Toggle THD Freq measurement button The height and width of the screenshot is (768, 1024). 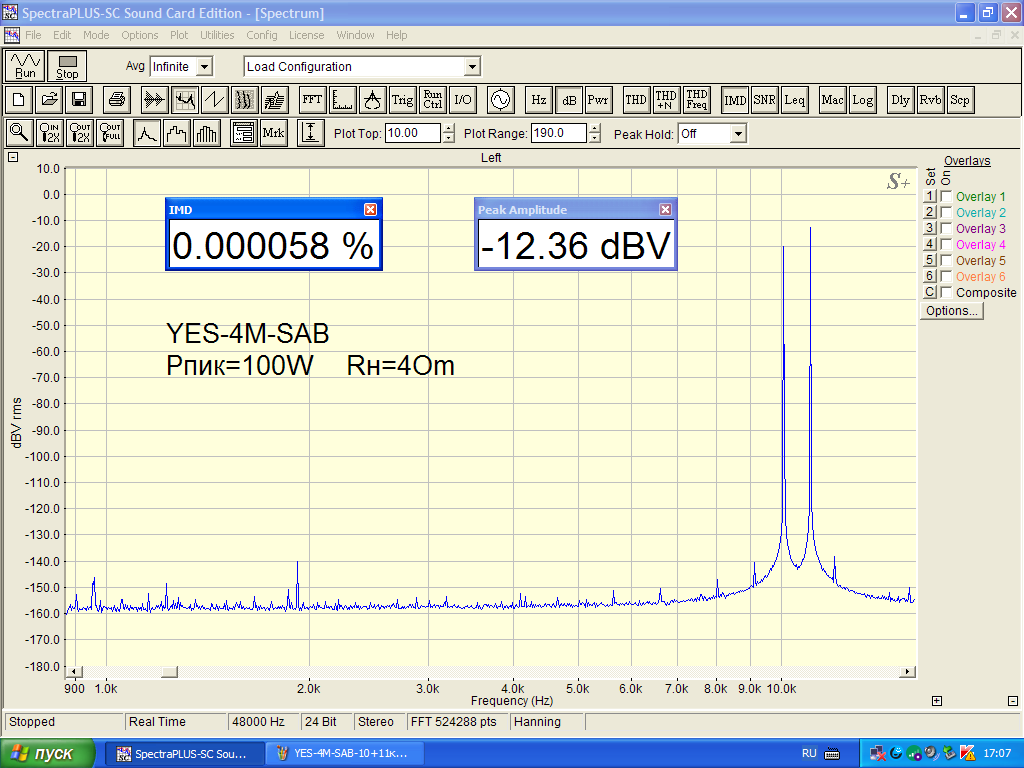click(x=696, y=100)
